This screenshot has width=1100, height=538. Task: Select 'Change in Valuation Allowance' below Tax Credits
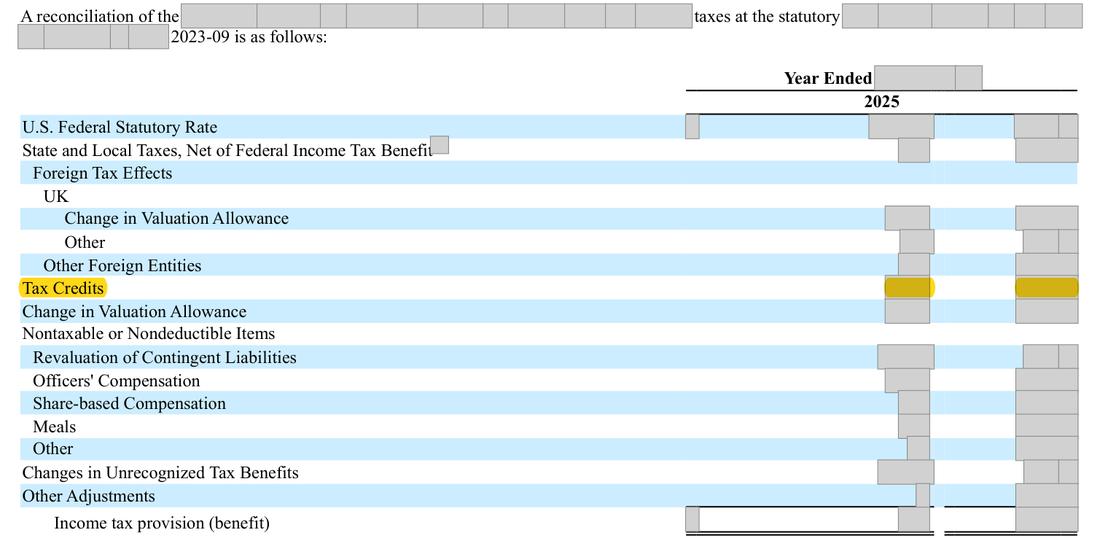click(134, 311)
